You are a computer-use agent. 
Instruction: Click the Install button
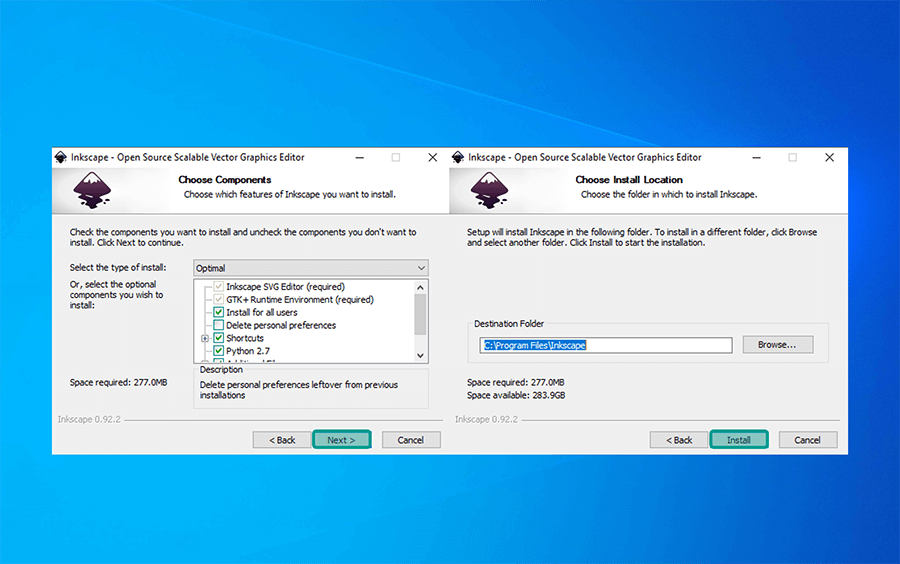[739, 440]
